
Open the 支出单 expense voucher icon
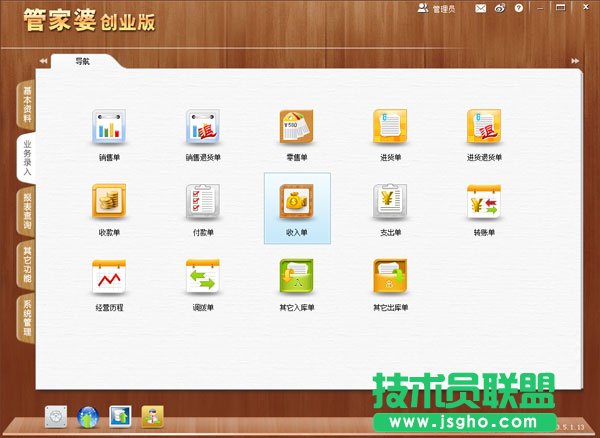[x=390, y=202]
